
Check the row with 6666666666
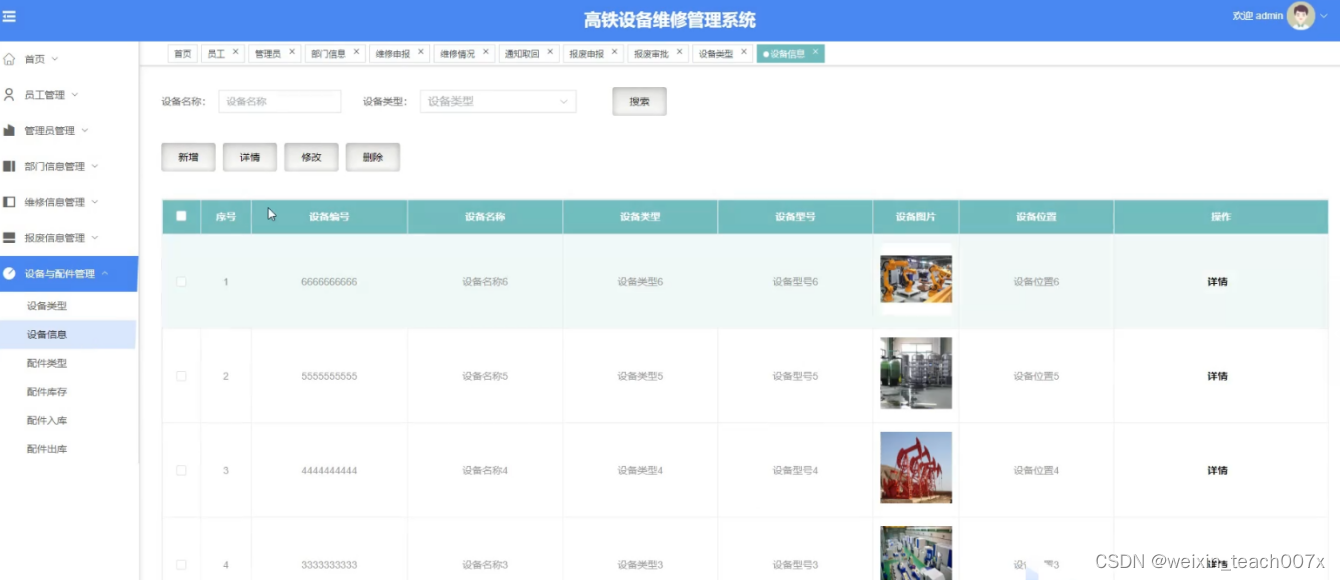pyautogui.click(x=181, y=282)
